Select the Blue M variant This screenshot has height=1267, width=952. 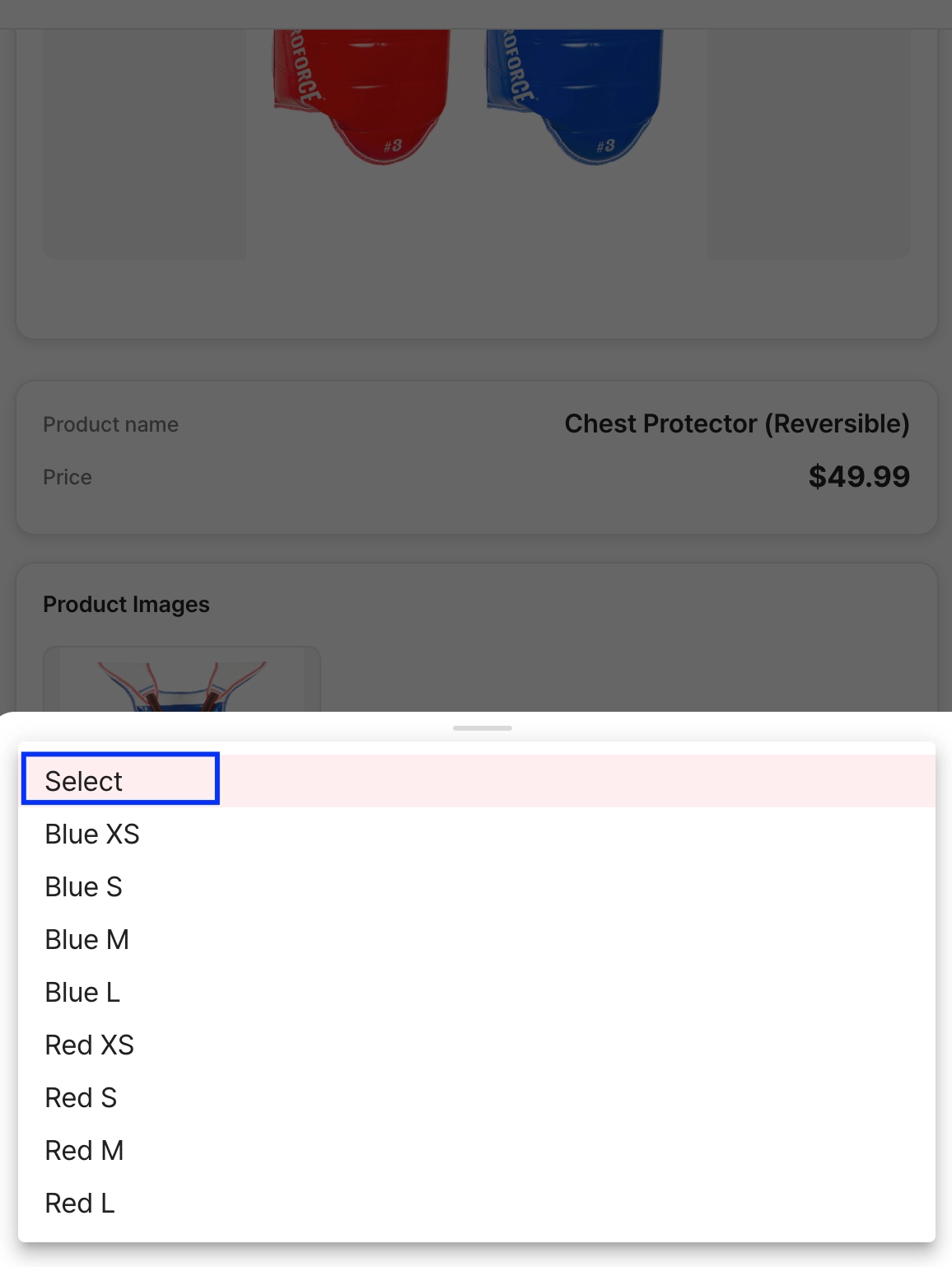[87, 939]
